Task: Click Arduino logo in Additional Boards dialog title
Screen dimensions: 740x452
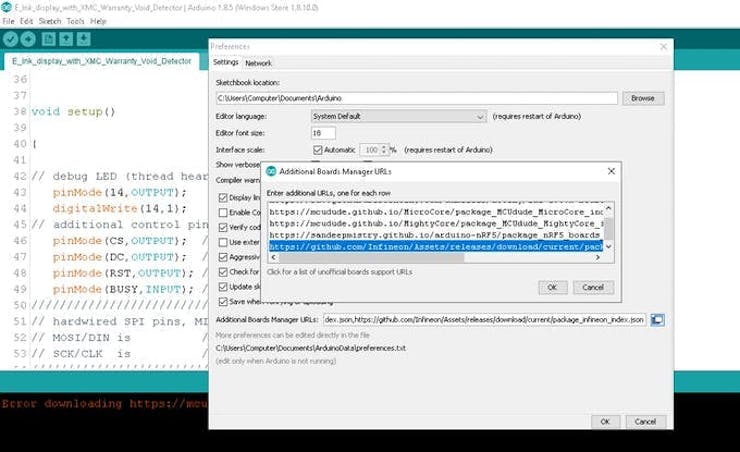Action: [x=271, y=171]
